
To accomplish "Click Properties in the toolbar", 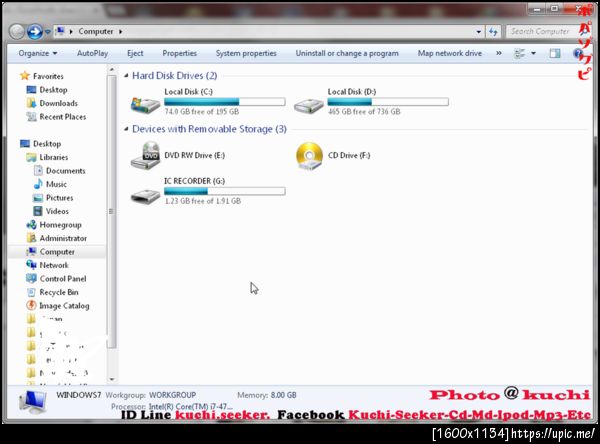I will pyautogui.click(x=179, y=53).
